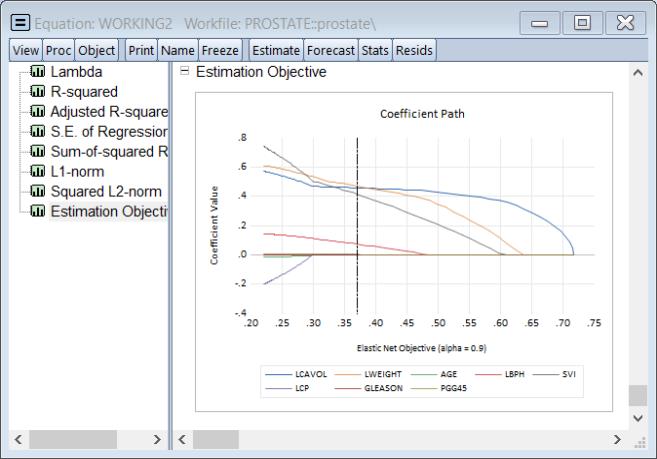657x459 pixels.
Task: Click the LCAVOL legend line swatch
Action: tap(277, 373)
